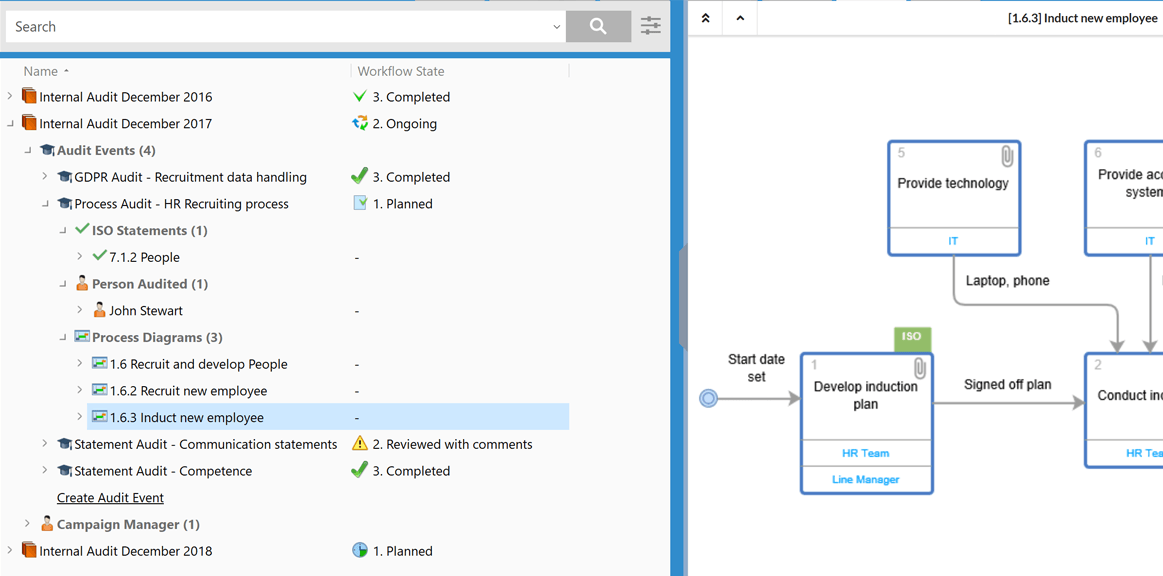Click the Statement Audit - Competence icon
Viewport: 1163px width, 576px height.
[x=65, y=471]
